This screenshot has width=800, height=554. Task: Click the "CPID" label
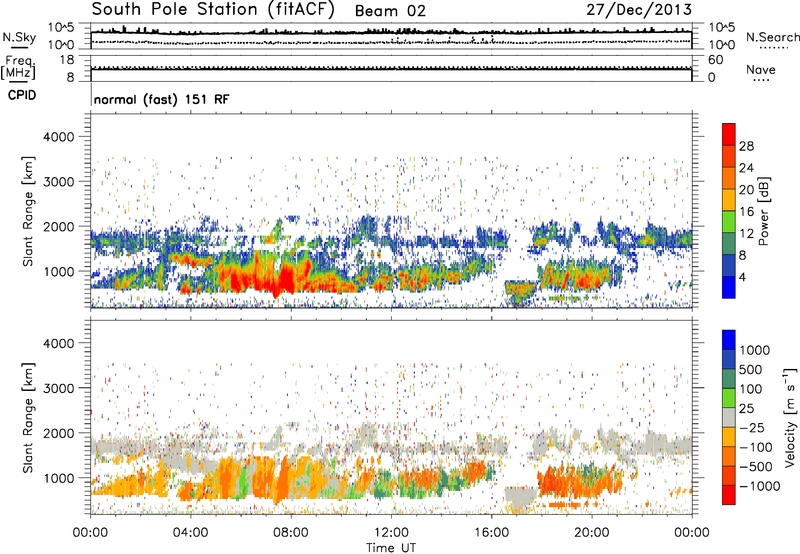point(22,95)
